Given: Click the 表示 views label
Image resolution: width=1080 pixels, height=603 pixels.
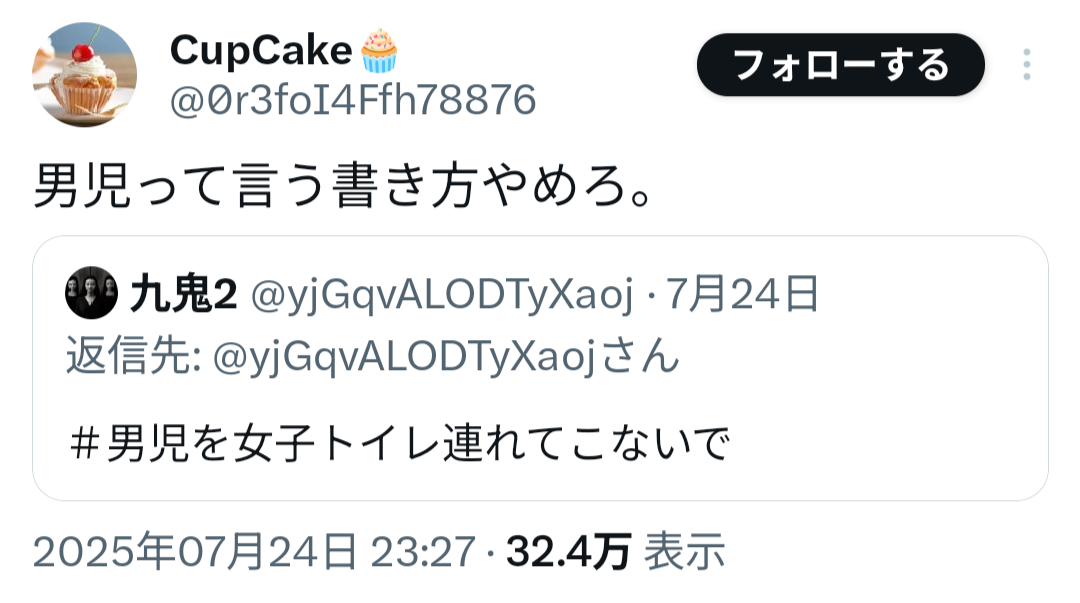Looking at the screenshot, I should (x=684, y=552).
